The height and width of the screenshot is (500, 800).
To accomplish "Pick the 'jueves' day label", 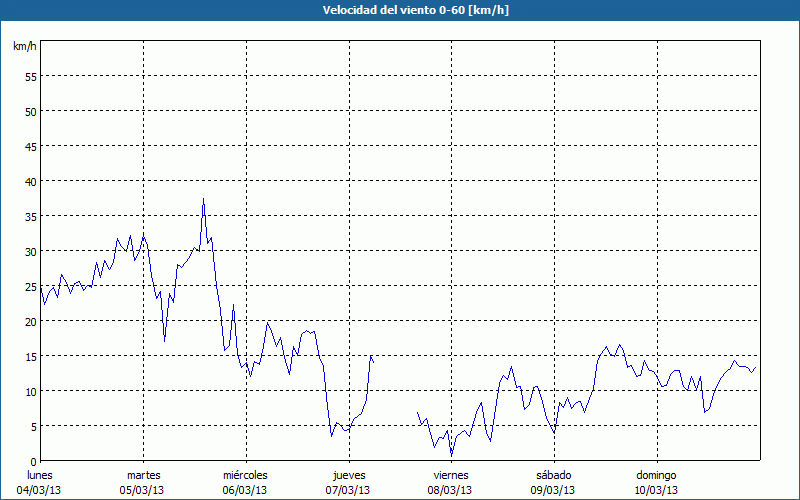I will 348,475.
